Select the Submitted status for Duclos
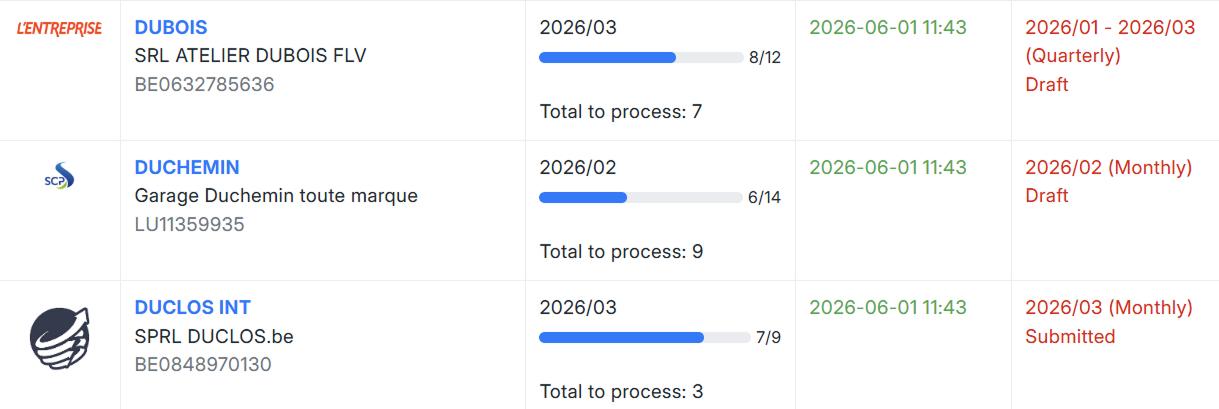Viewport: 1219px width, 409px height. pyautogui.click(x=1070, y=336)
